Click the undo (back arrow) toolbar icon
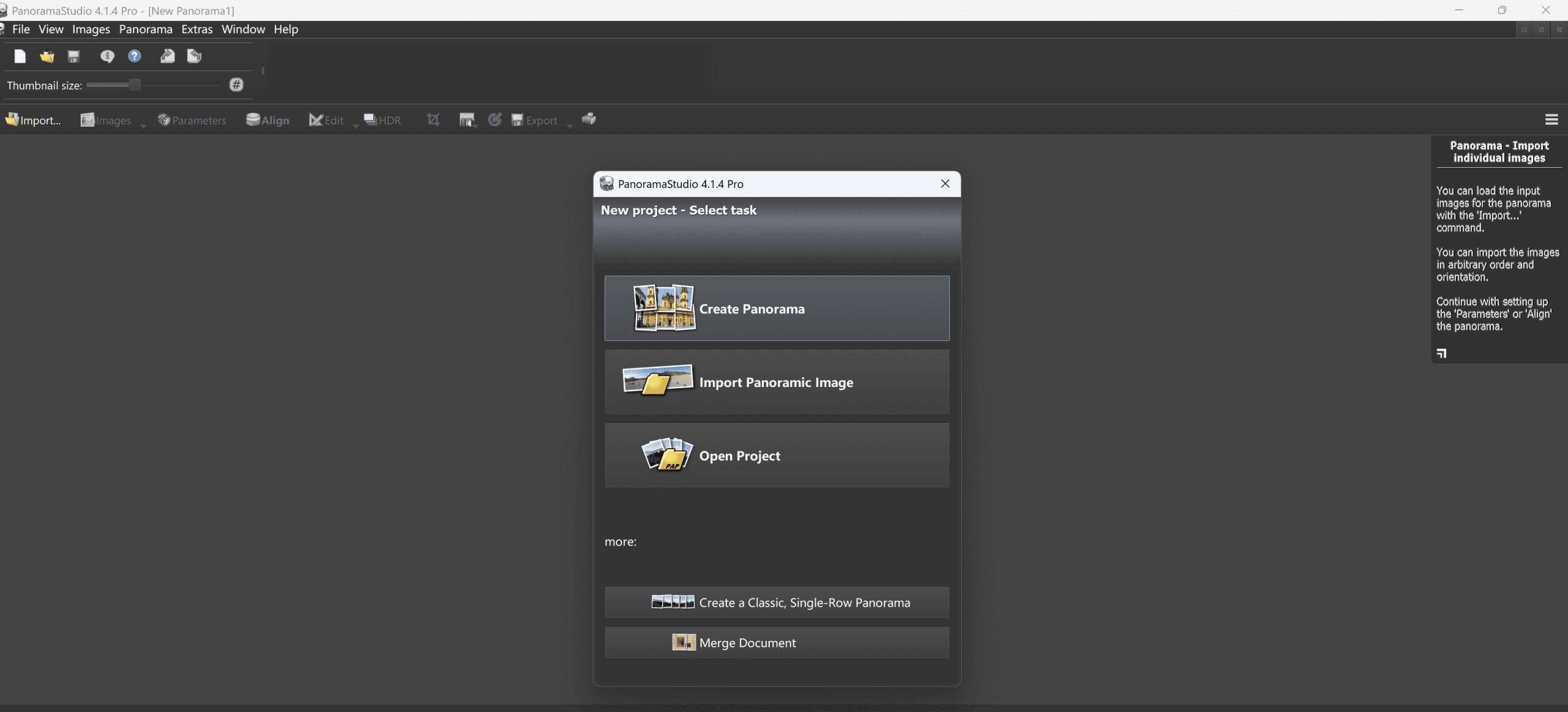The width and height of the screenshot is (1568, 712). click(194, 57)
